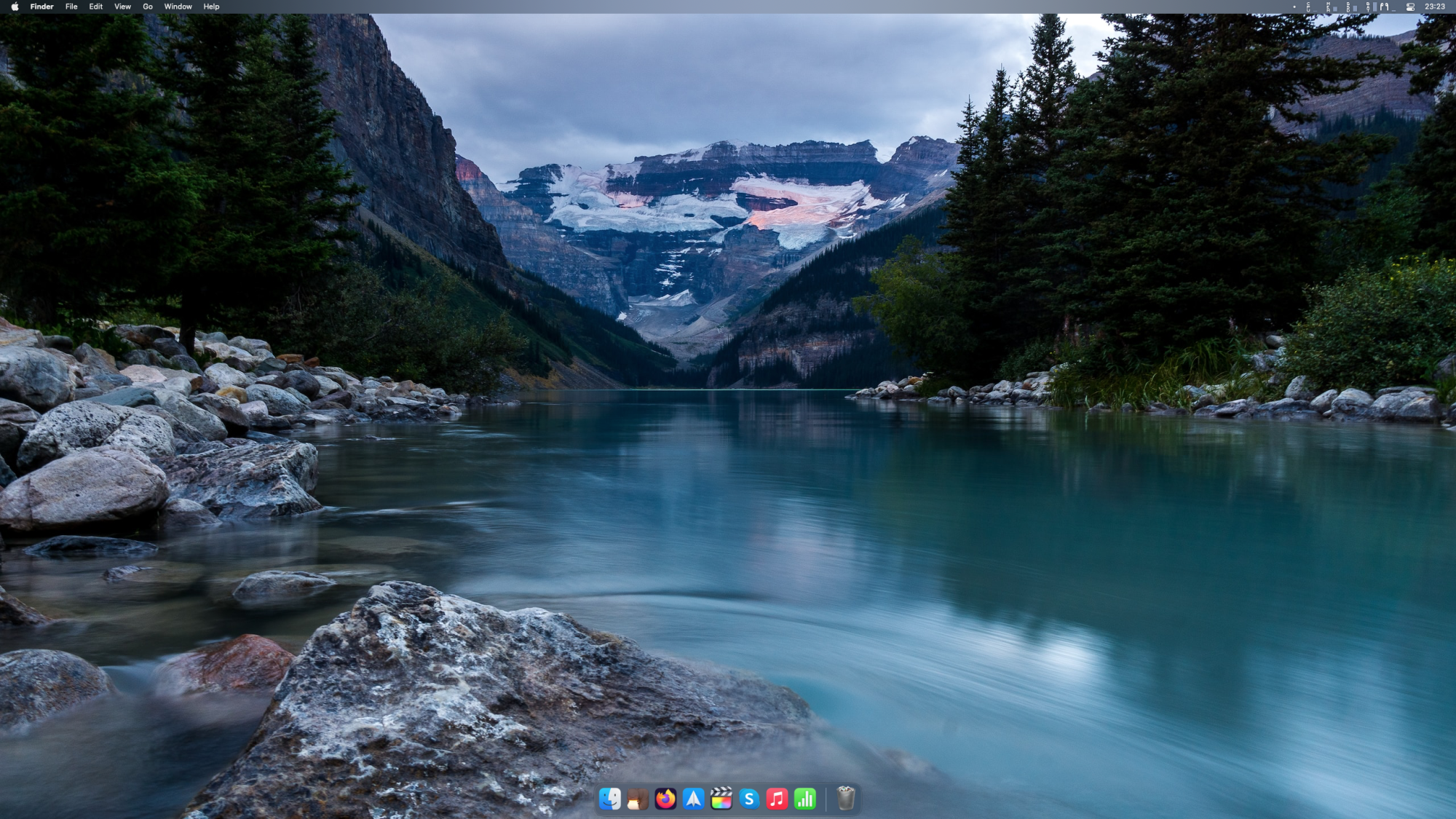Open Finder from the dock
Viewport: 1456px width, 819px height.
tap(609, 799)
